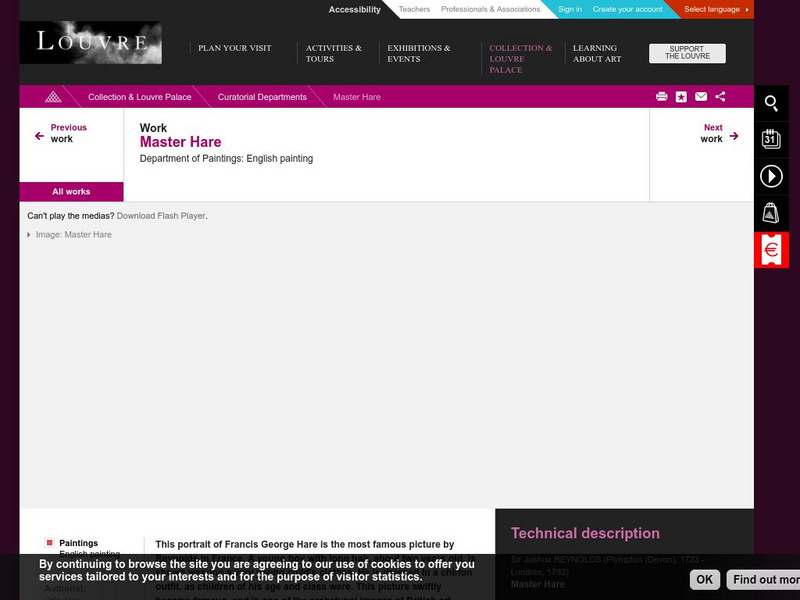Click Department of Paintings: English painting text
Viewport: 800px width, 600px height.
tap(227, 159)
